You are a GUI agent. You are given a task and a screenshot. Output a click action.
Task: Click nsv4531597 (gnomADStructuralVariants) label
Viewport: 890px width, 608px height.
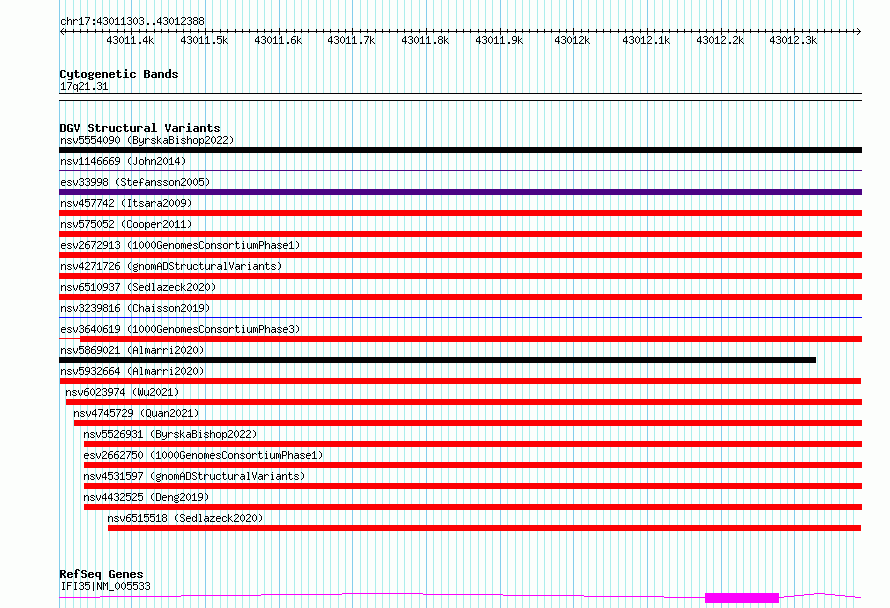coord(194,476)
